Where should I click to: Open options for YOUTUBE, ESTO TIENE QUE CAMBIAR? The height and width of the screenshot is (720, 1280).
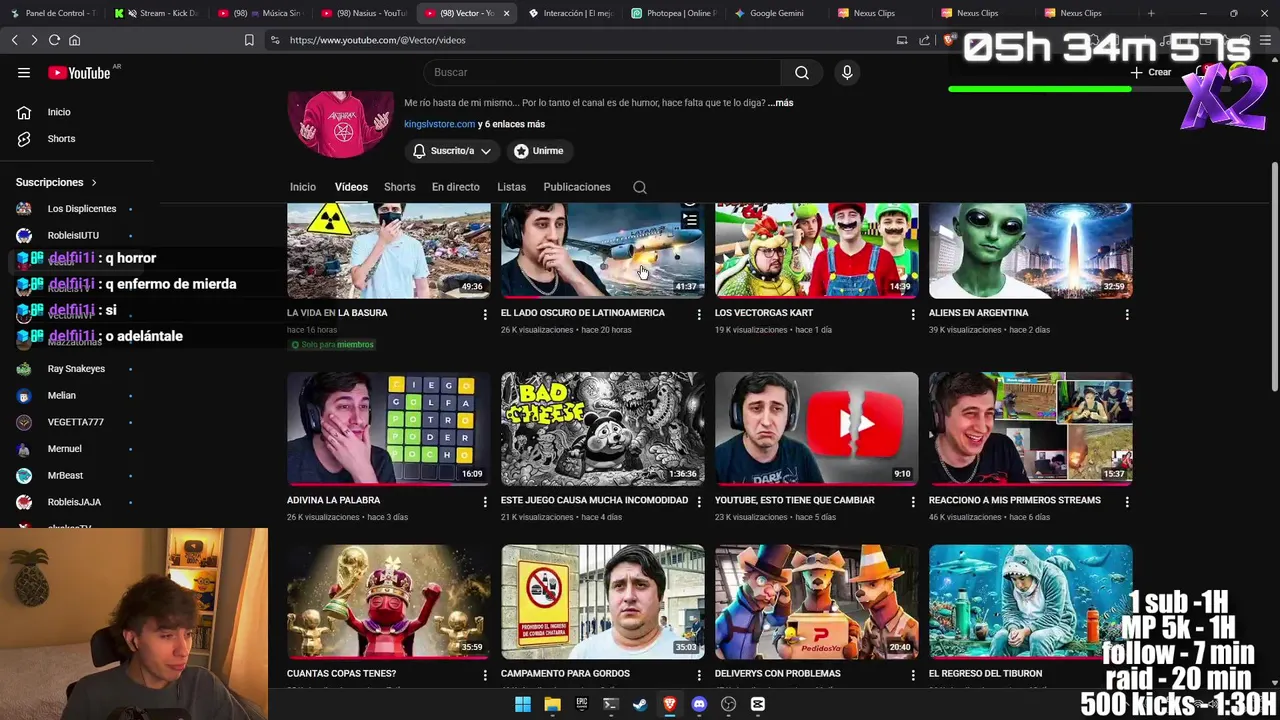[x=913, y=501]
